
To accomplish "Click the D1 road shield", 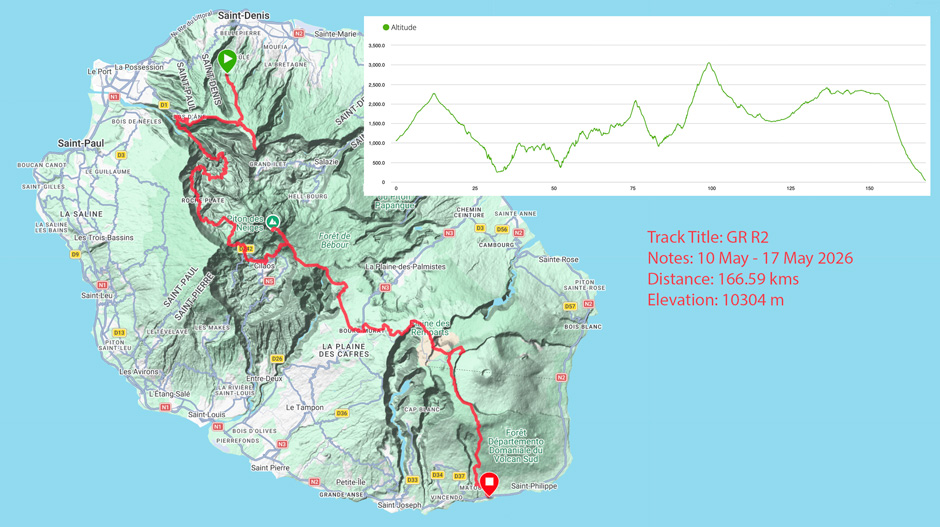I will pos(164,105).
